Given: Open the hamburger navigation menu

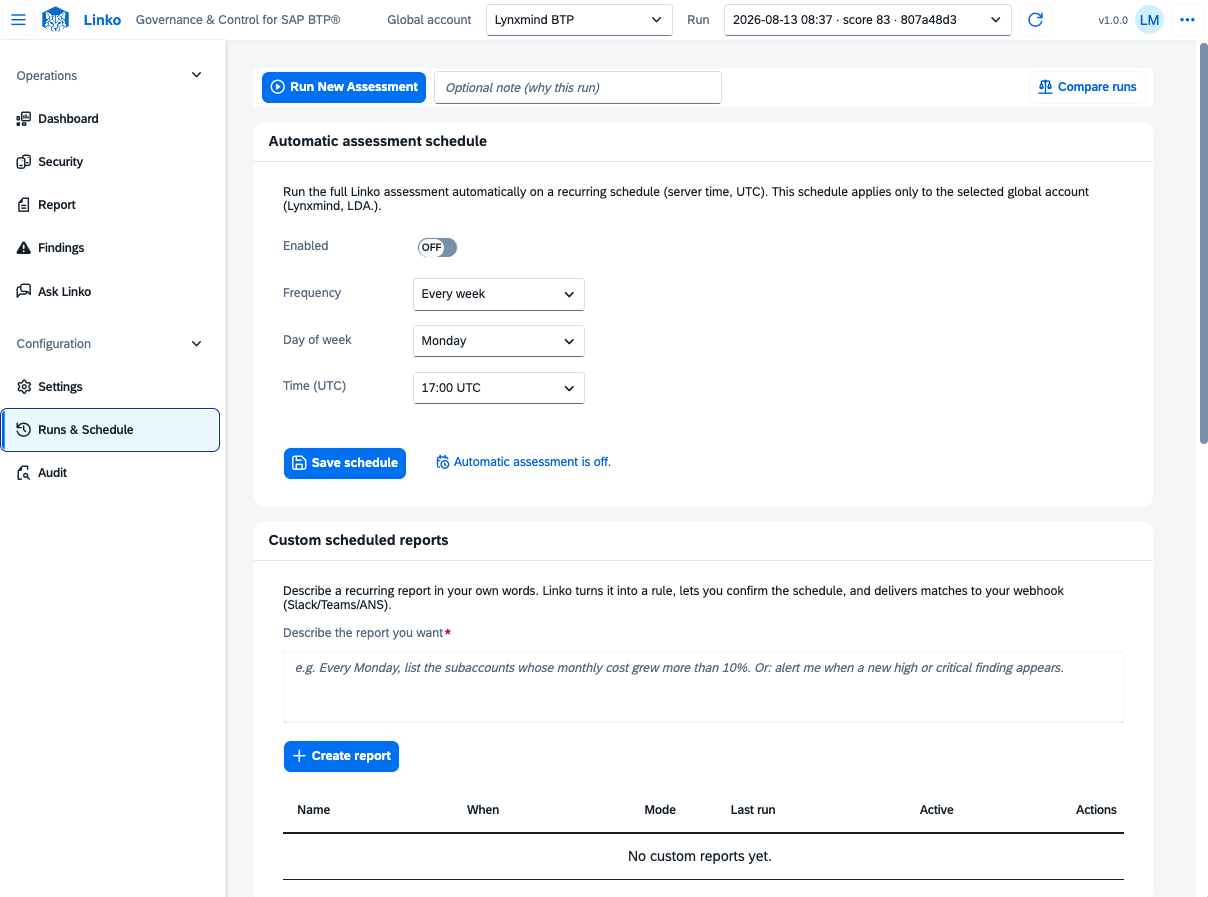Looking at the screenshot, I should click(18, 20).
